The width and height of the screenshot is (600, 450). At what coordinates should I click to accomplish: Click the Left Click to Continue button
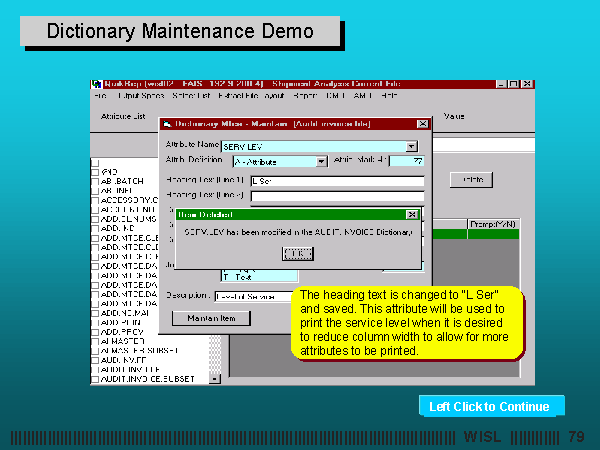490,406
